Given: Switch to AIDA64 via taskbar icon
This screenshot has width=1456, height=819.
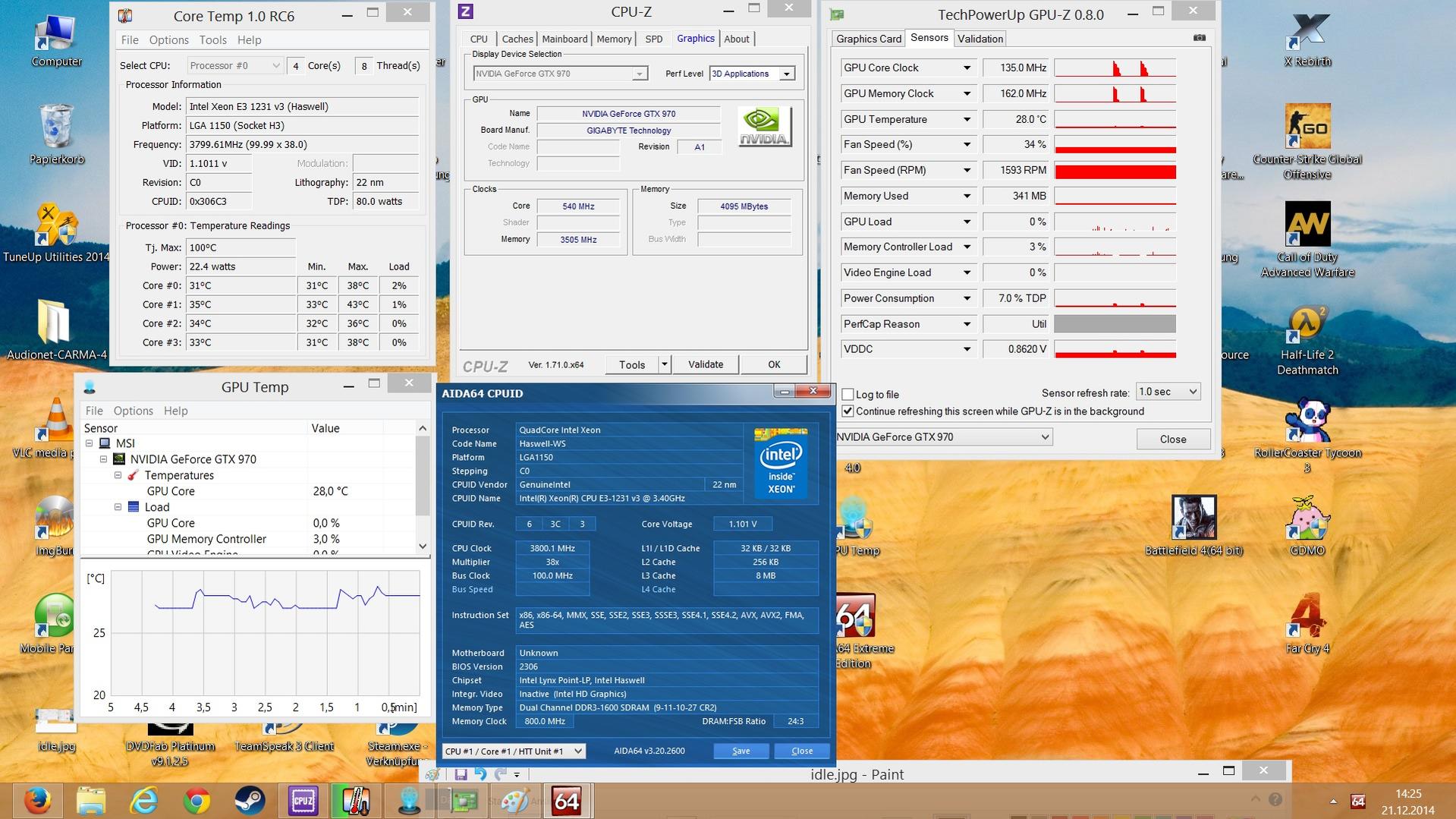Looking at the screenshot, I should point(567,801).
